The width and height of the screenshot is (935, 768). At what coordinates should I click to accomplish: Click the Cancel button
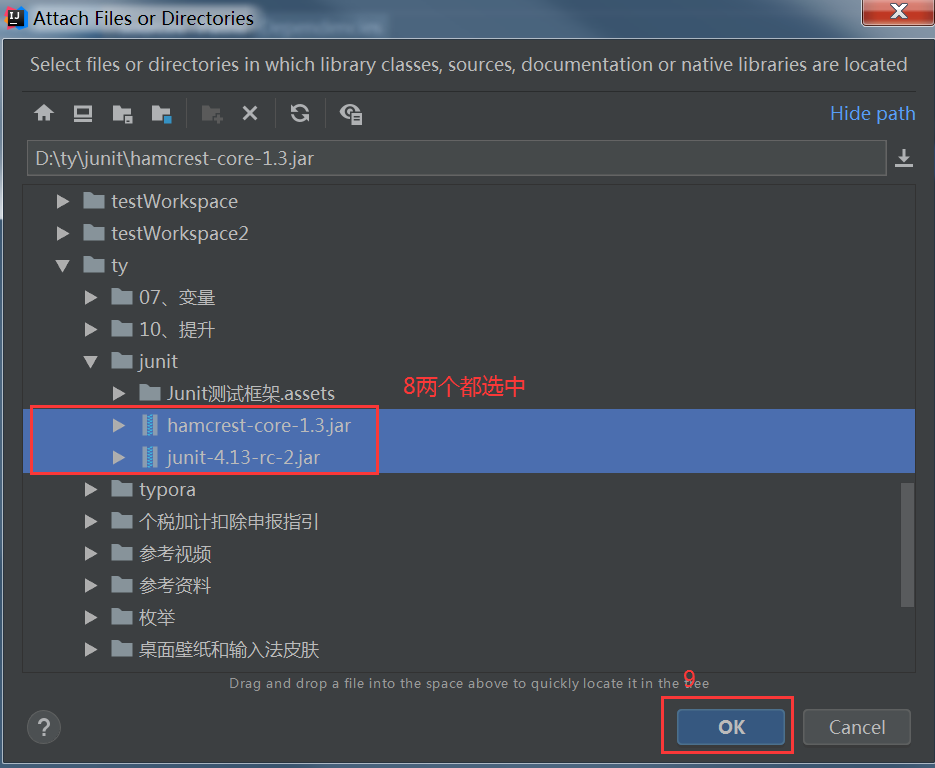pos(856,727)
